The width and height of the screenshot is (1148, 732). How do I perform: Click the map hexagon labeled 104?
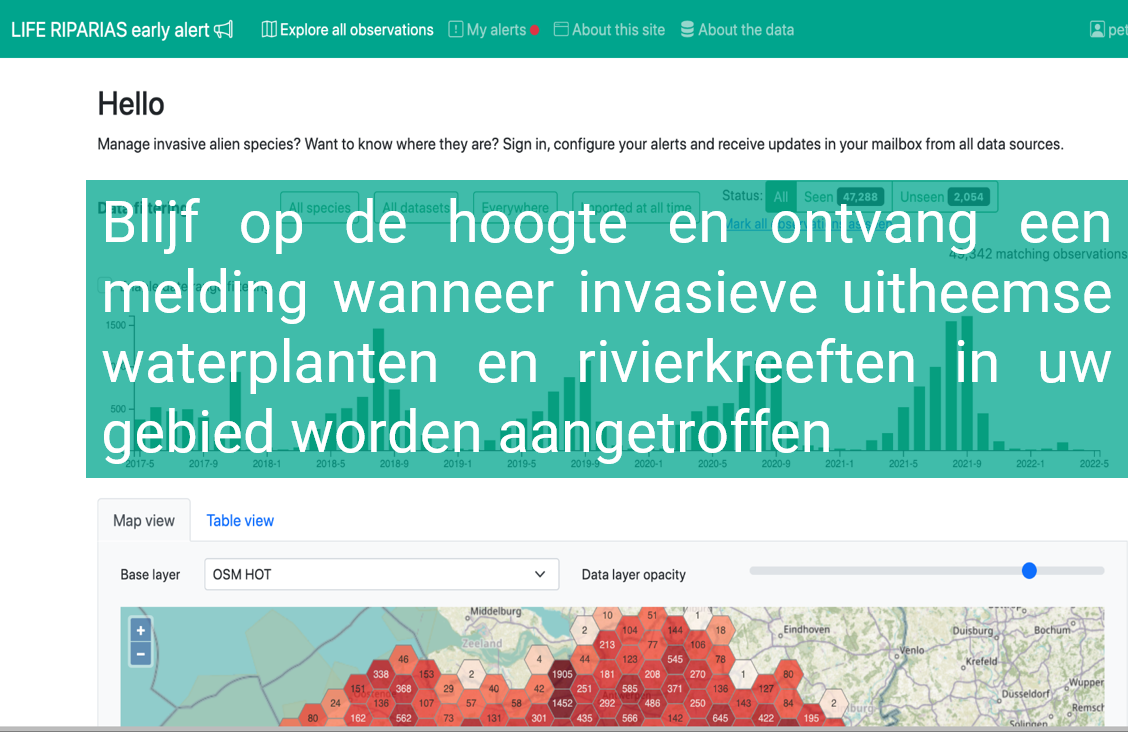point(630,630)
